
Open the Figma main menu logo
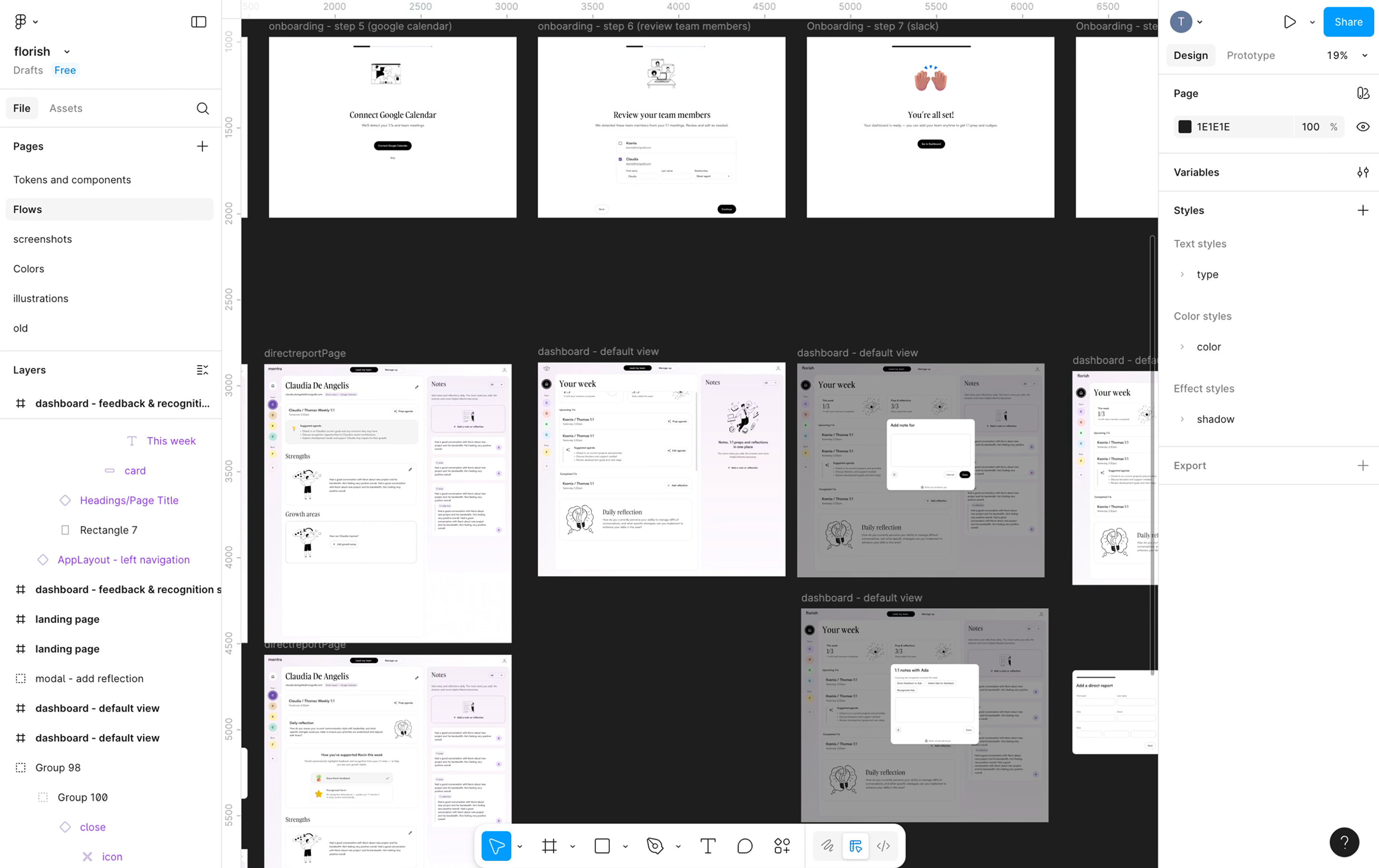(x=20, y=22)
